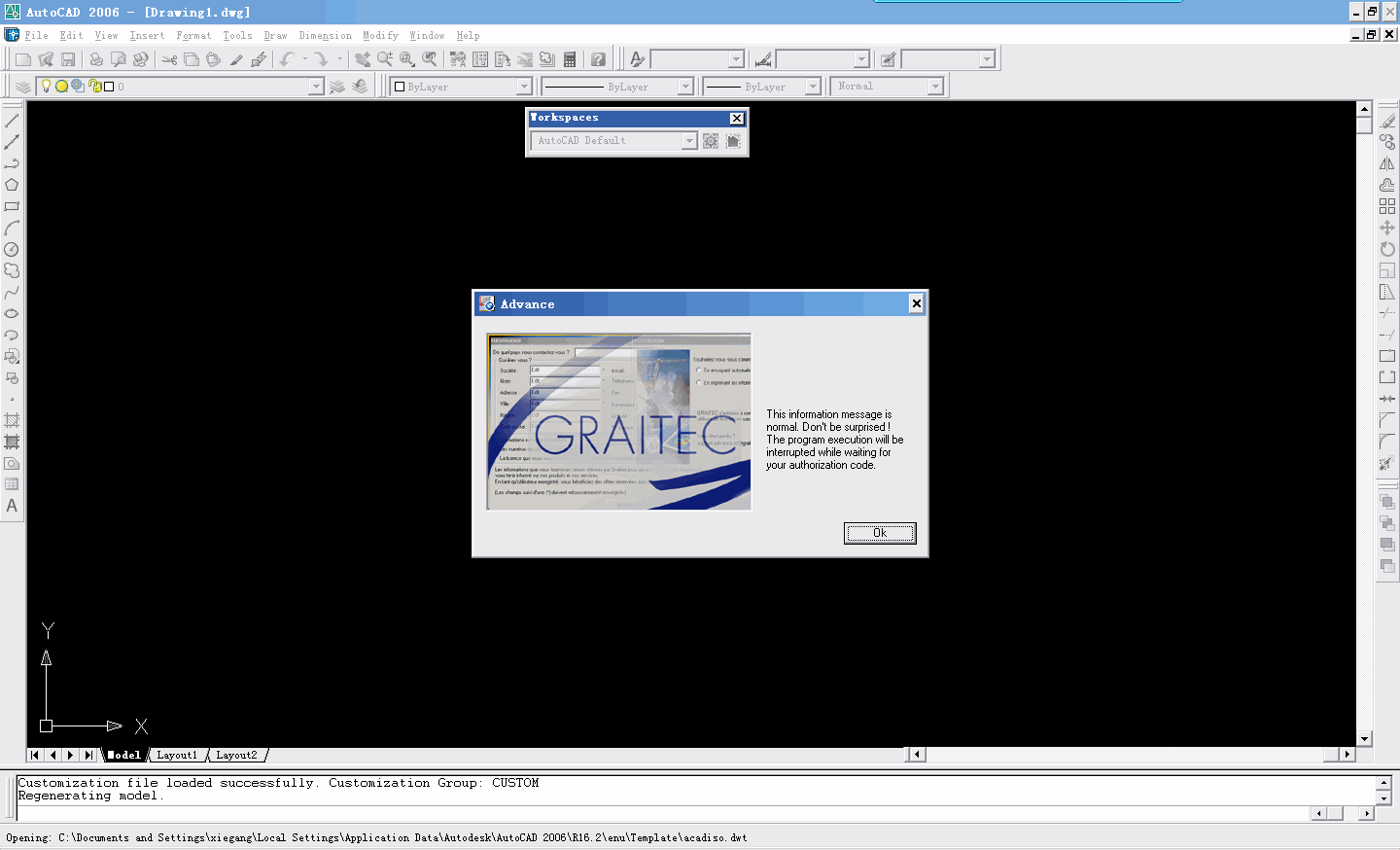Click the Zoom Realtime icon
The width and height of the screenshot is (1400, 850).
(x=385, y=59)
